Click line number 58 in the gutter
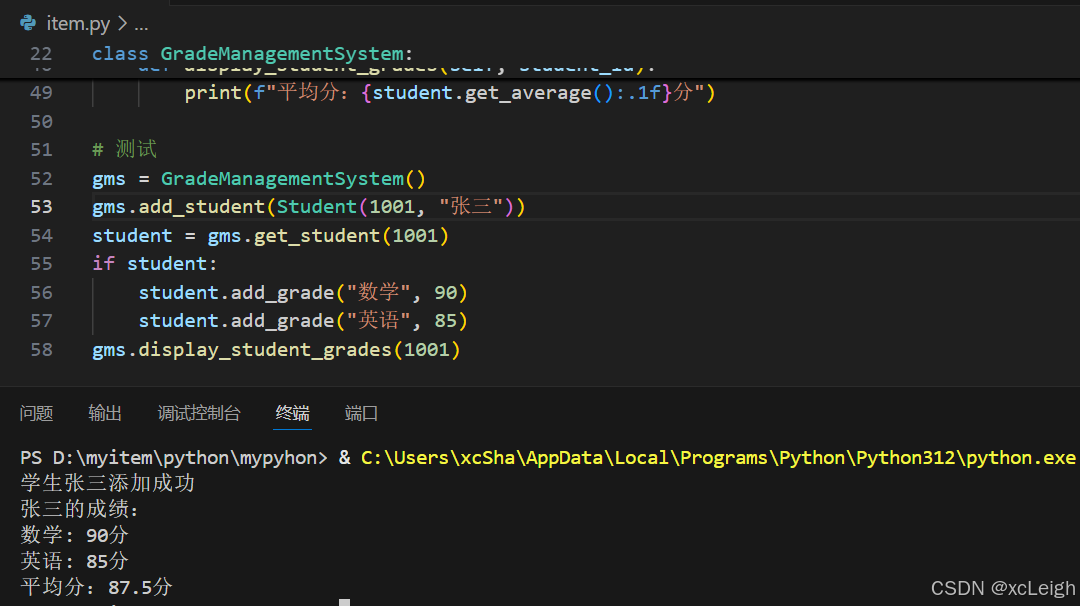This screenshot has height=606, width=1080. (41, 350)
